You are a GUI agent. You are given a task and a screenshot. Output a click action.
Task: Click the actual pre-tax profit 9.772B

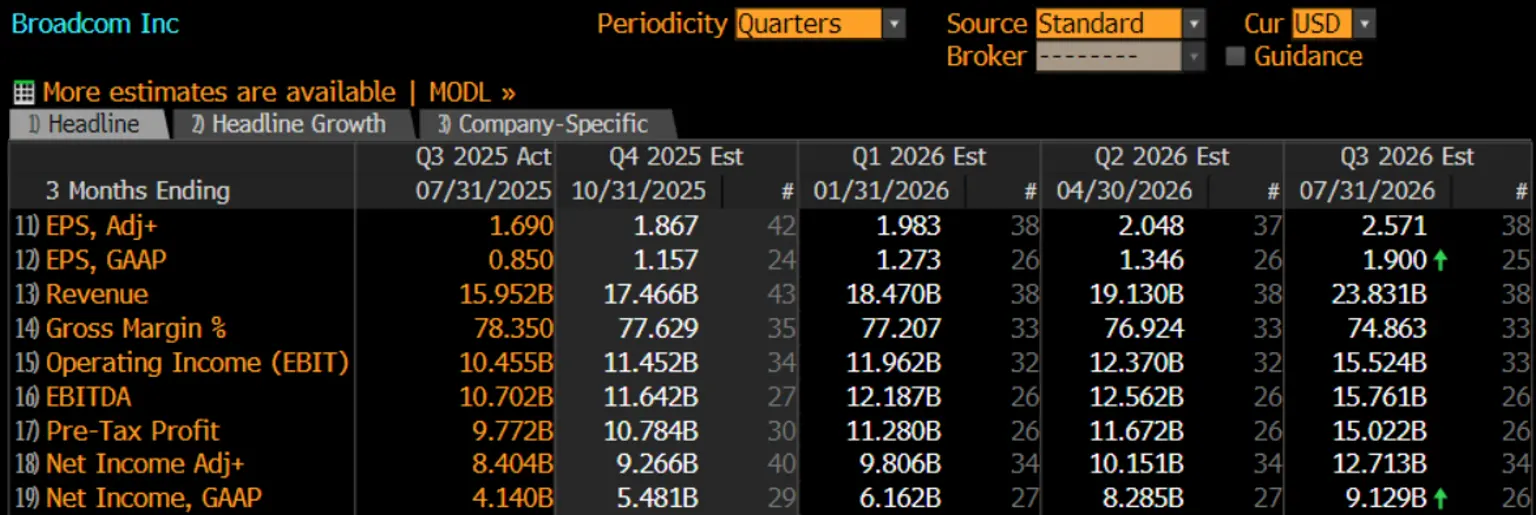pos(514,431)
